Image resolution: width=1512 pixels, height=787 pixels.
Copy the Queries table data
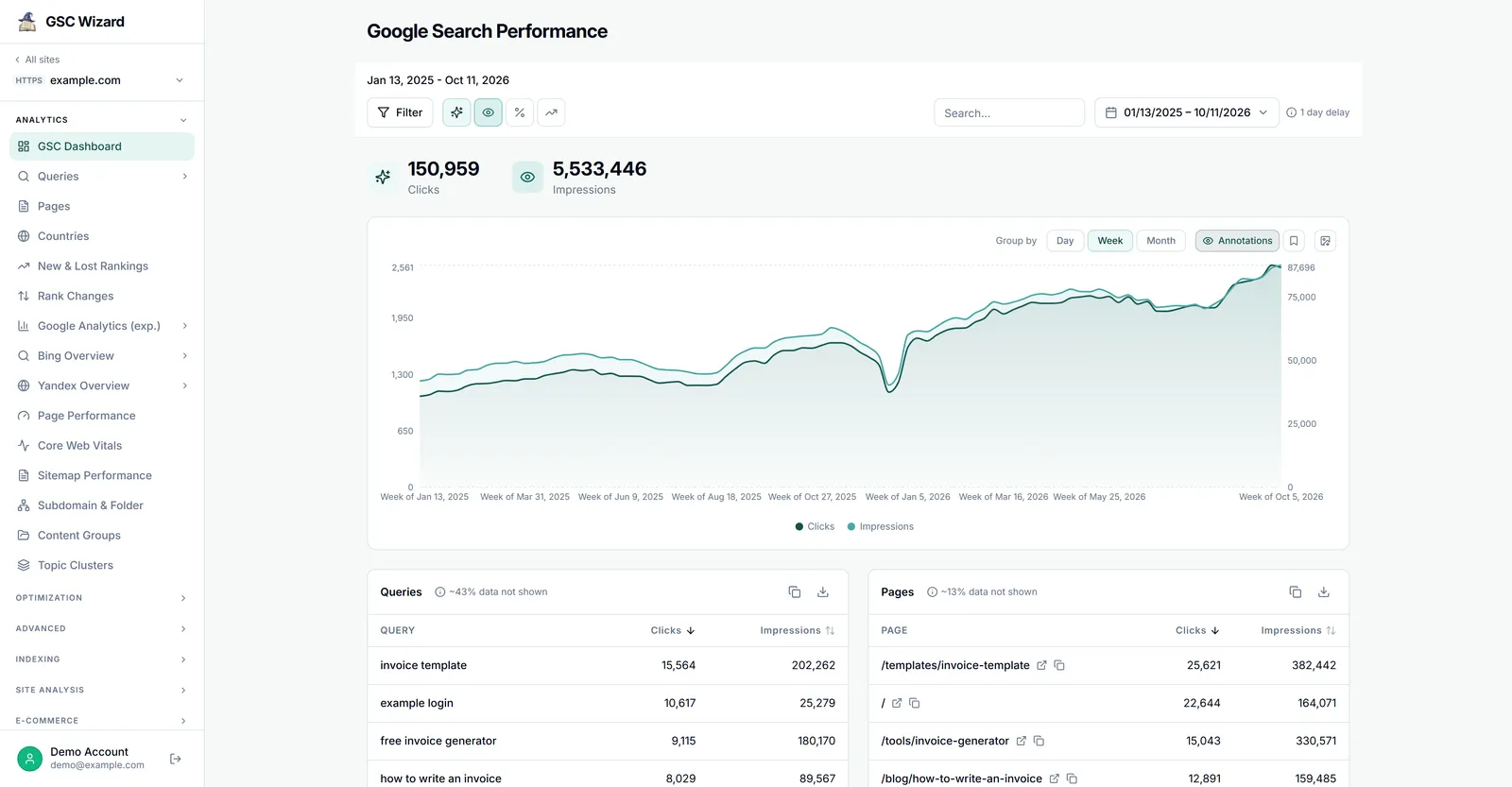(795, 592)
